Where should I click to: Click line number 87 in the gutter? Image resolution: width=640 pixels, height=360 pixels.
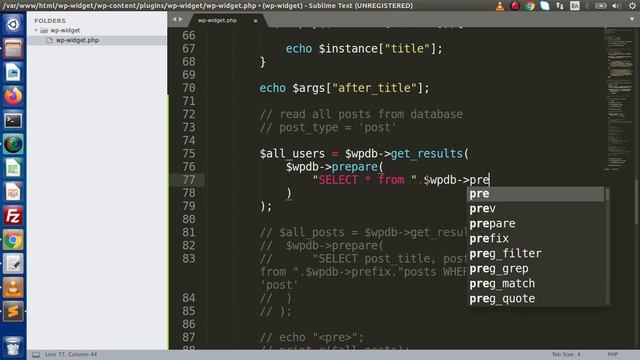(x=189, y=337)
